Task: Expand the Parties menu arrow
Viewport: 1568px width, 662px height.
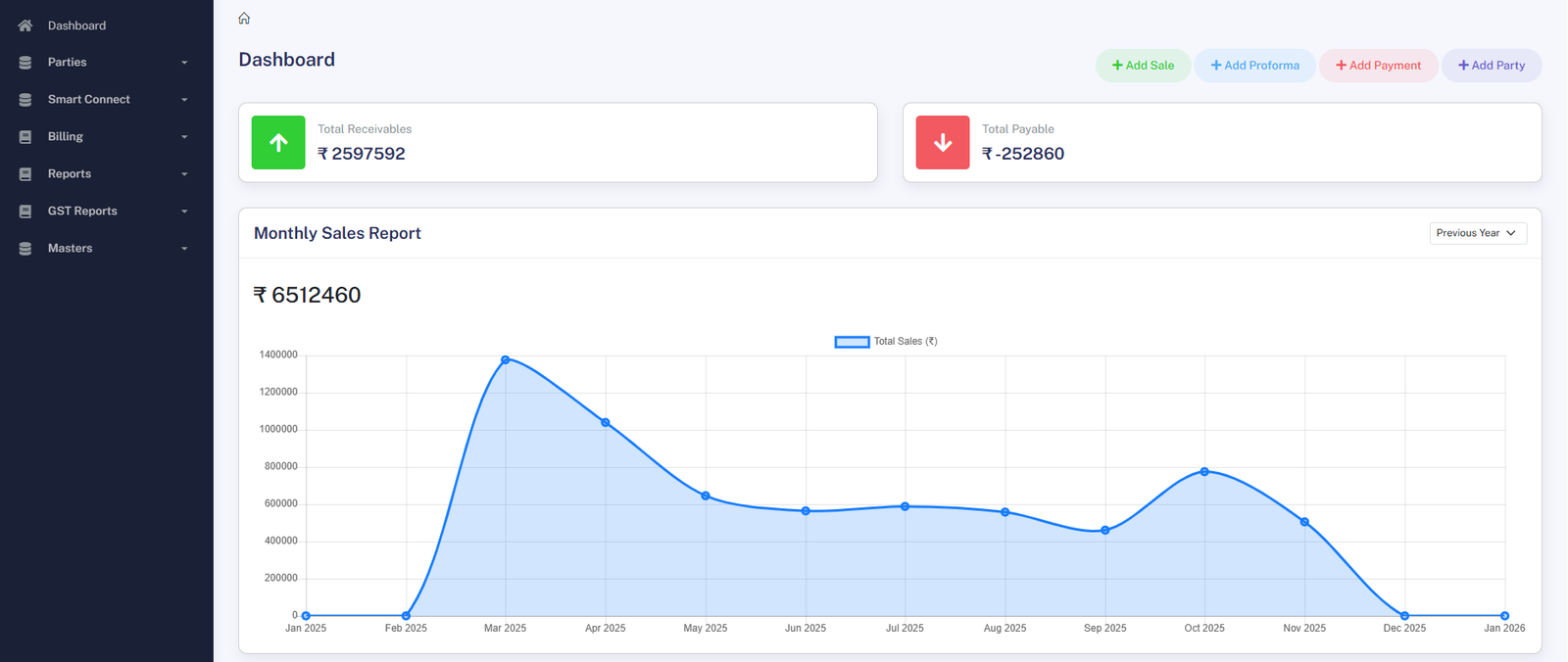Action: click(184, 63)
